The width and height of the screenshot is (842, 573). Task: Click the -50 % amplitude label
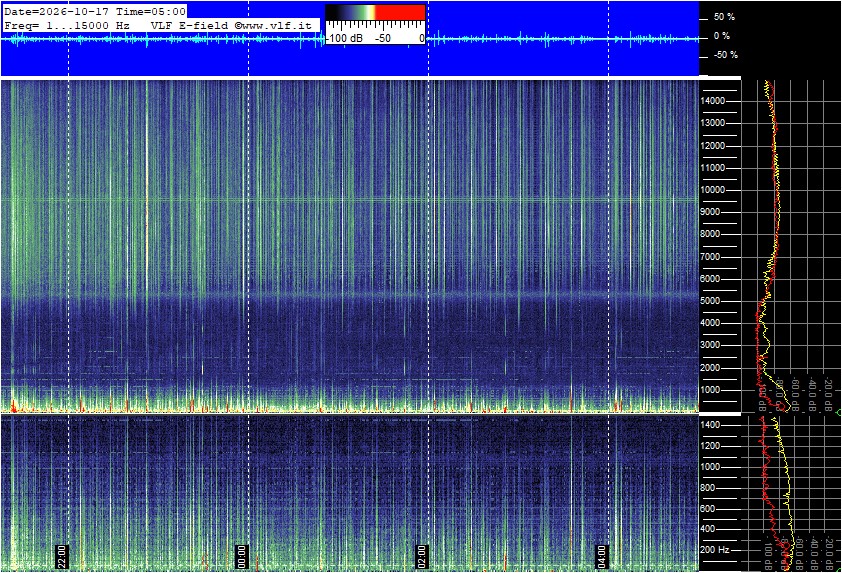pyautogui.click(x=725, y=55)
